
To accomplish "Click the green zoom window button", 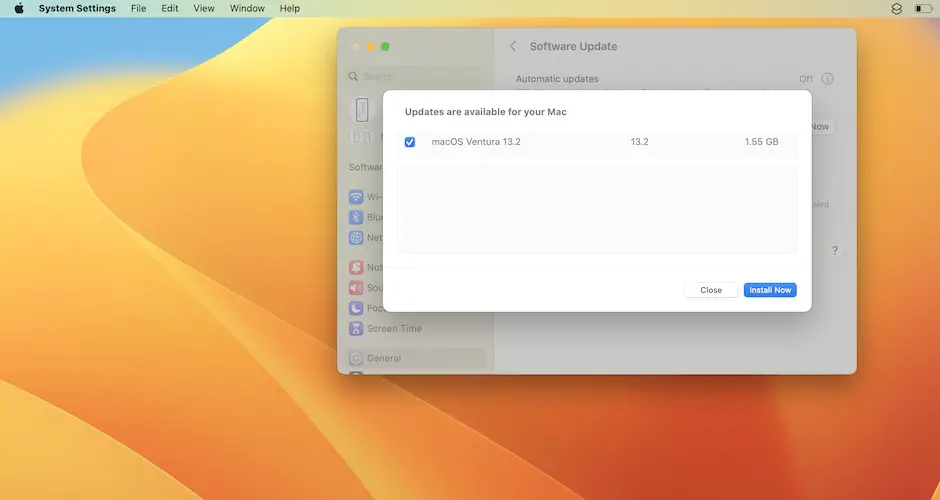I will (x=385, y=47).
